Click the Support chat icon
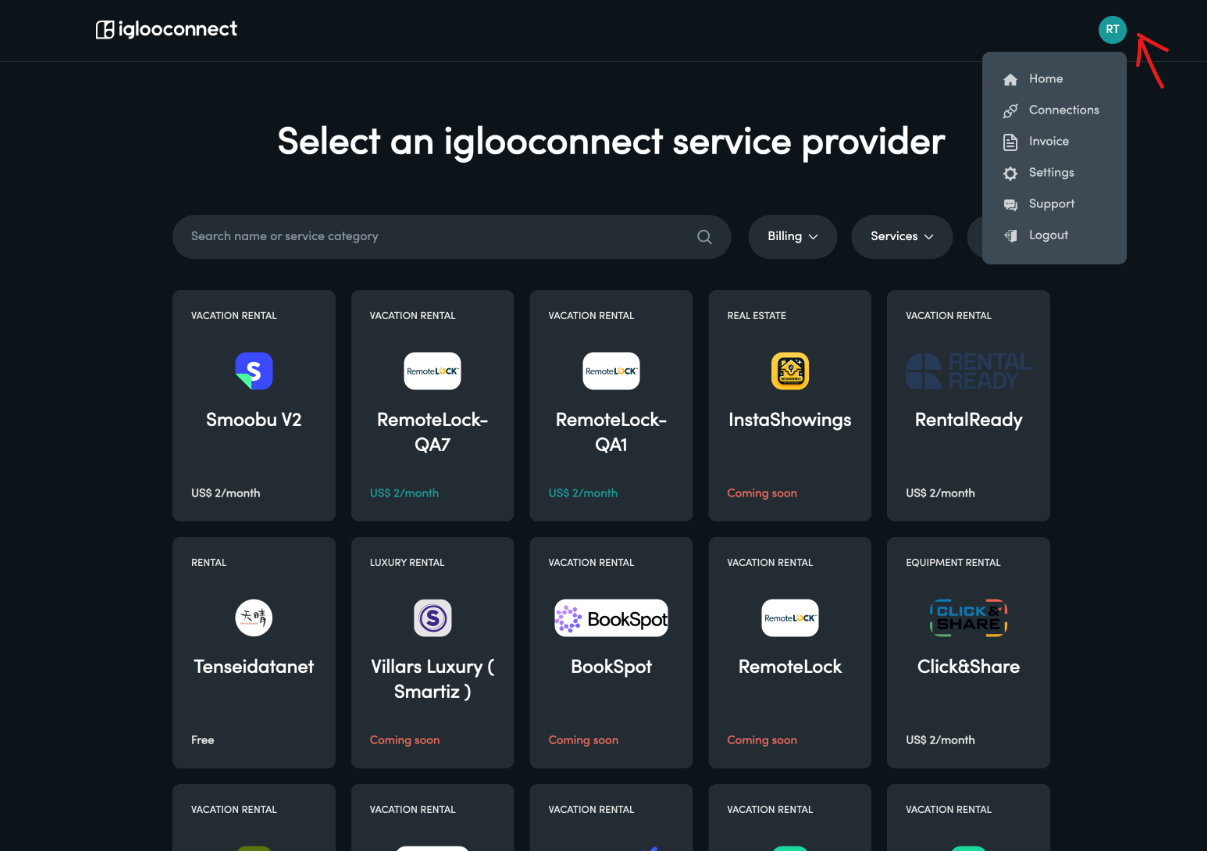Screen dimensions: 1207x851 1010,204
